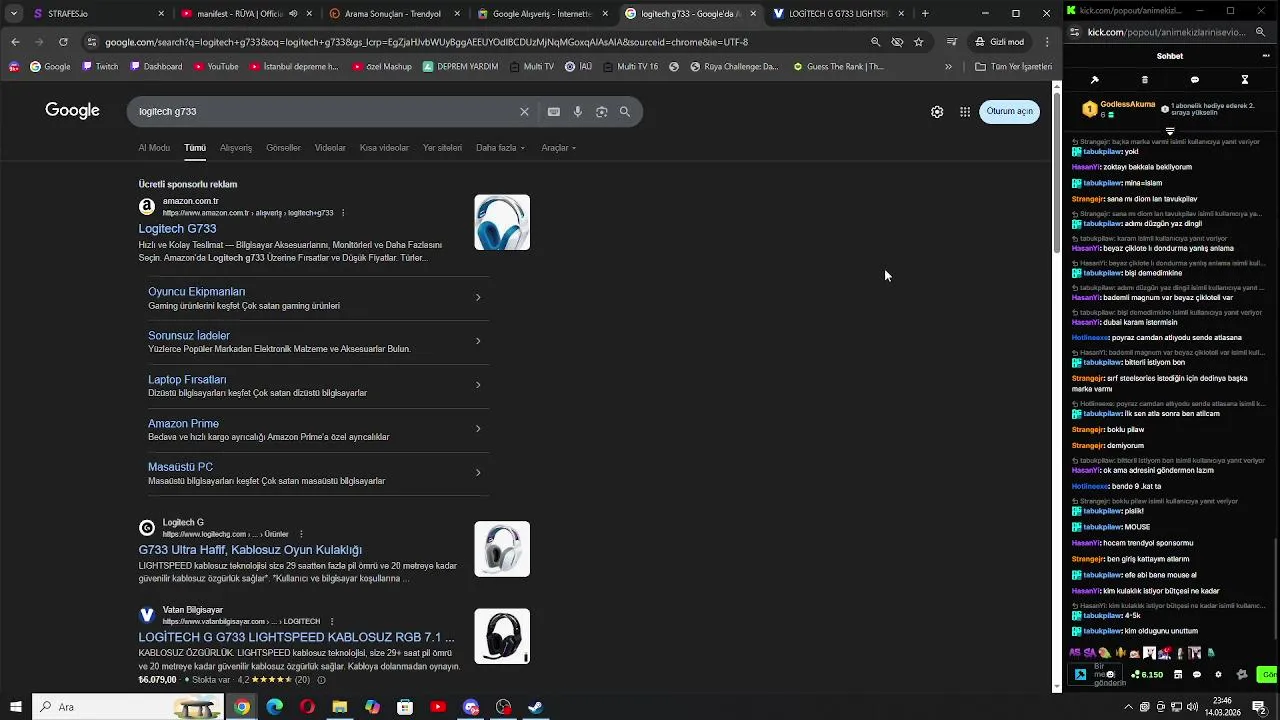Open the Logitech G733 Amazon ad link
This screenshot has width=1280, height=720.
pos(177,229)
